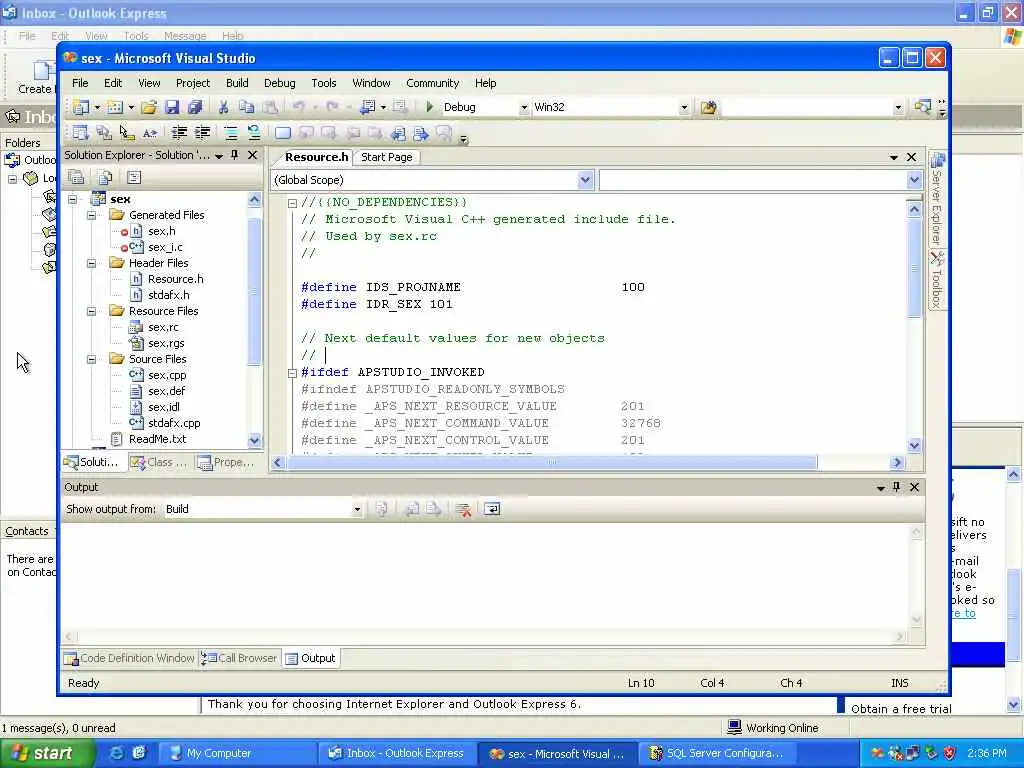Click the Decrease Line Indent icon
1024x768 pixels.
(179, 133)
